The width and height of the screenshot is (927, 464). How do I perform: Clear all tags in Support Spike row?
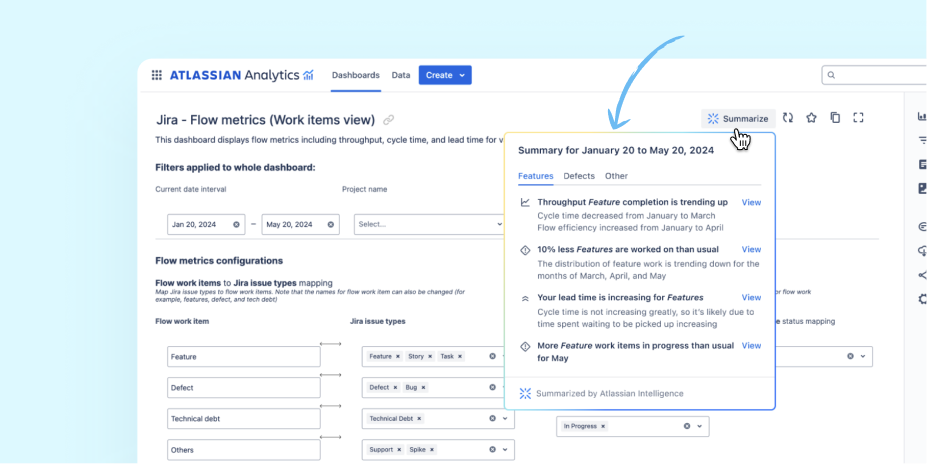point(492,450)
